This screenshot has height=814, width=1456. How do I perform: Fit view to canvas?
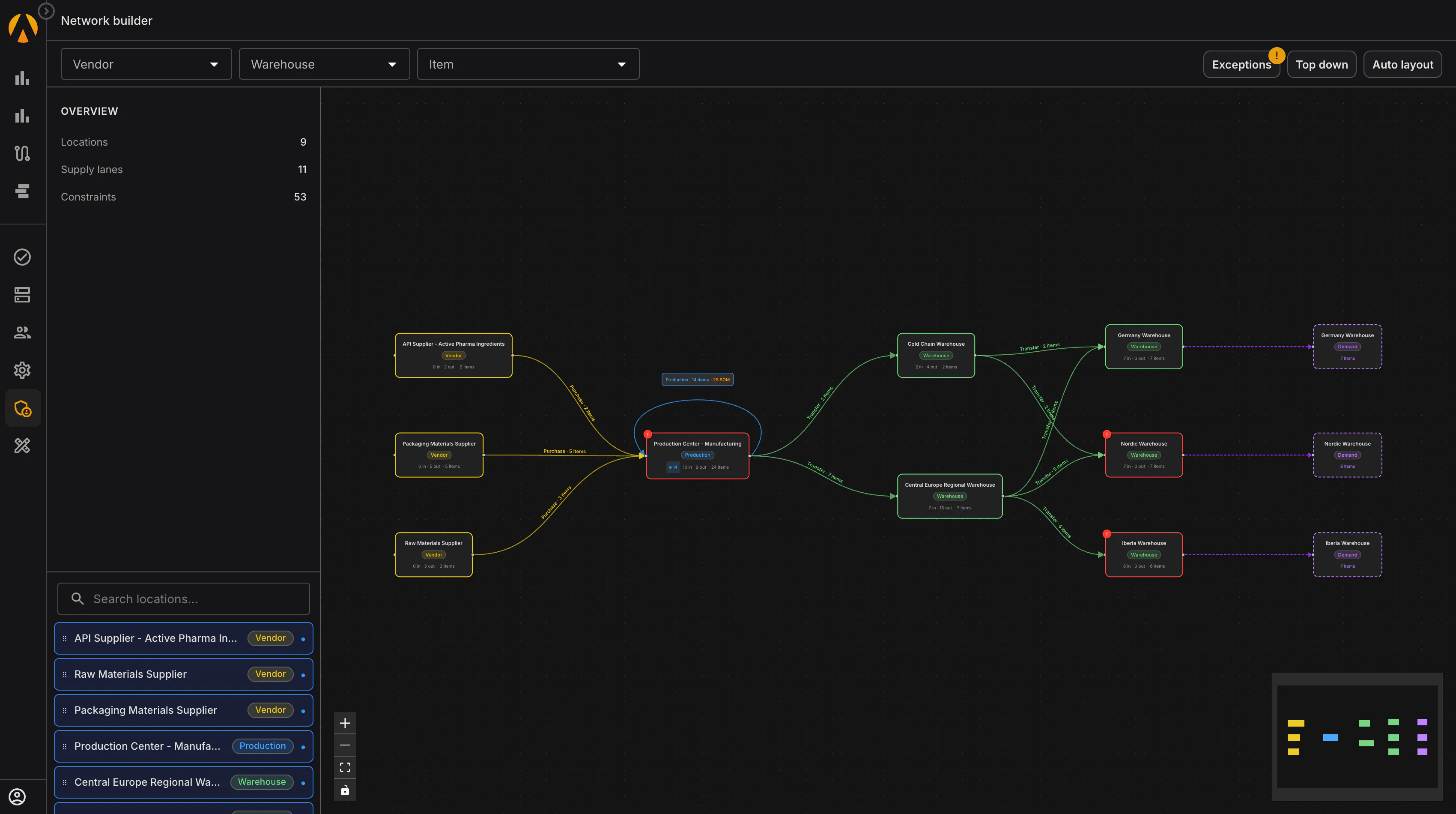[x=345, y=768]
